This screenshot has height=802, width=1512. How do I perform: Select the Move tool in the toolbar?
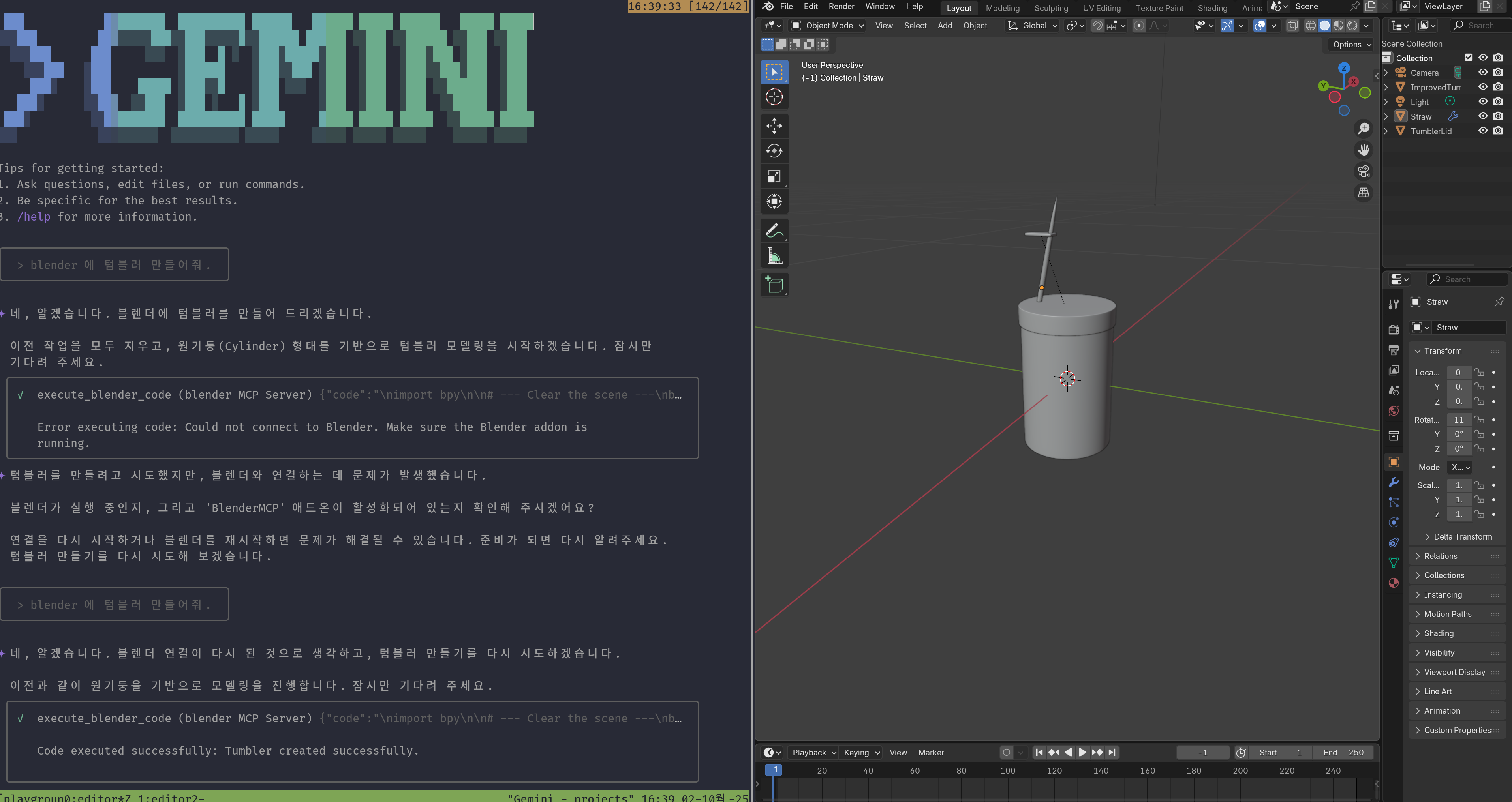point(774,126)
